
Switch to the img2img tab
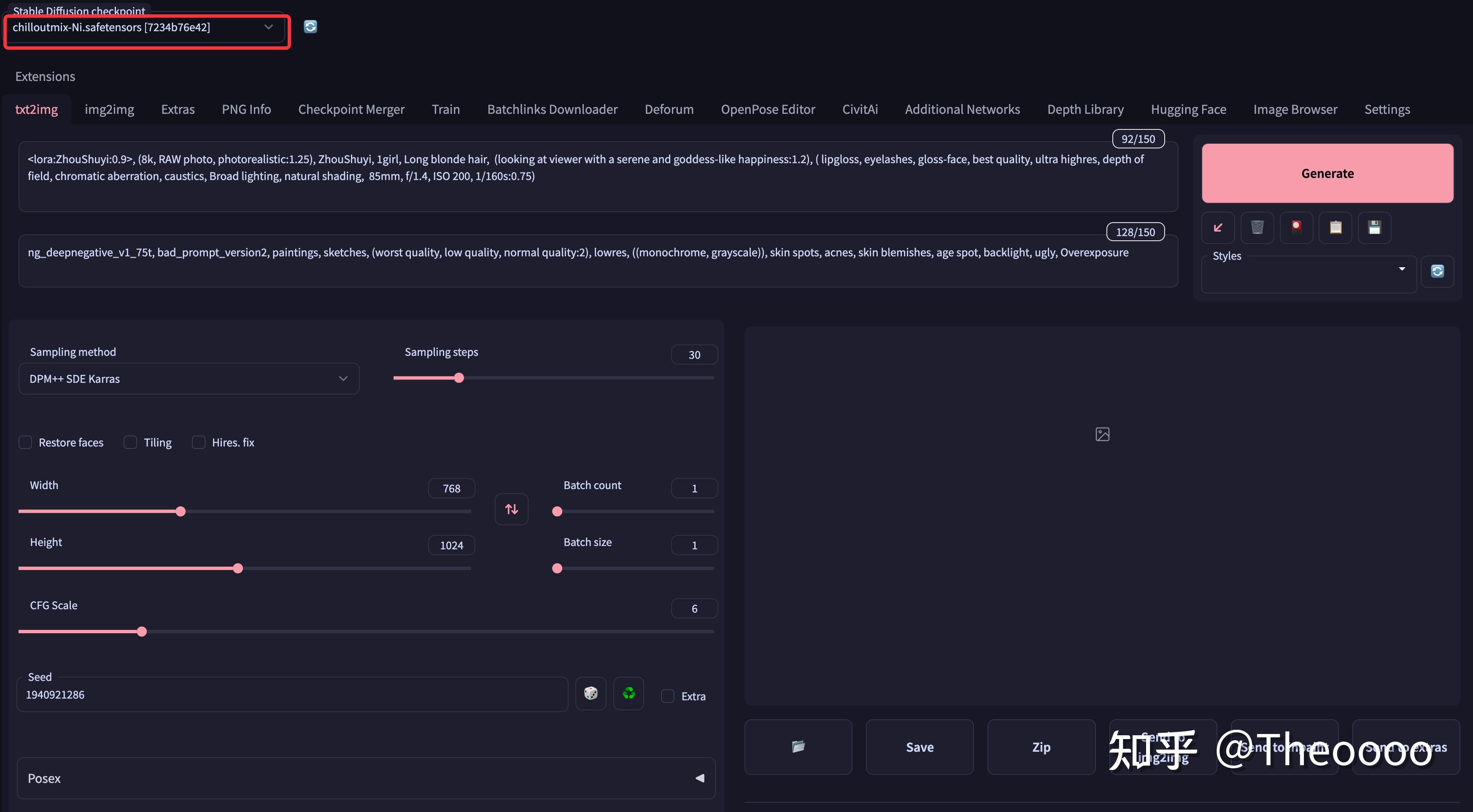[109, 109]
